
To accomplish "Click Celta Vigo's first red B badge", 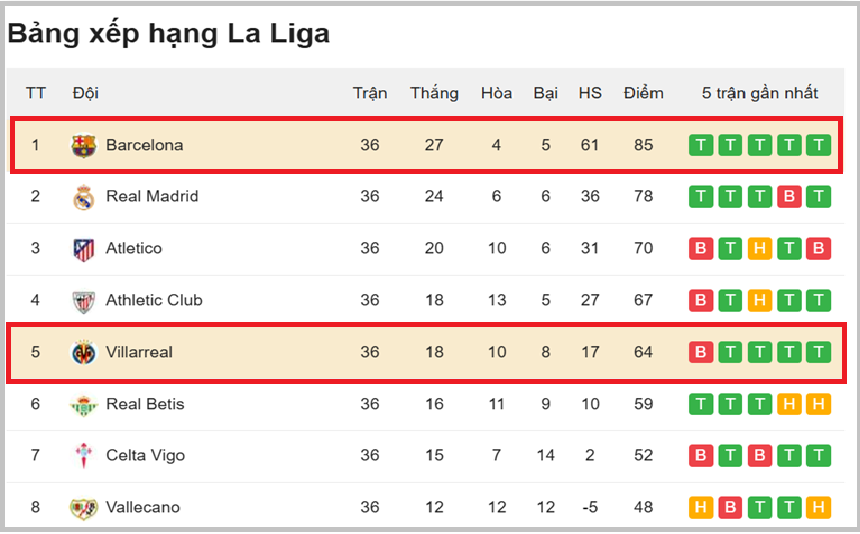I will 701,455.
